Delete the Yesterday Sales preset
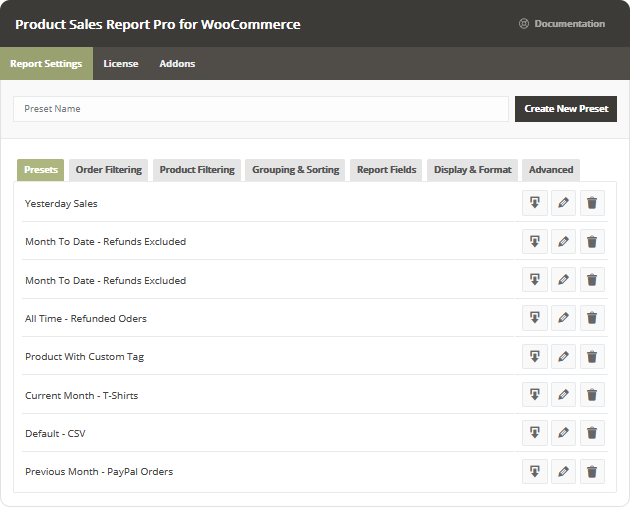This screenshot has width=630, height=507. click(x=592, y=203)
